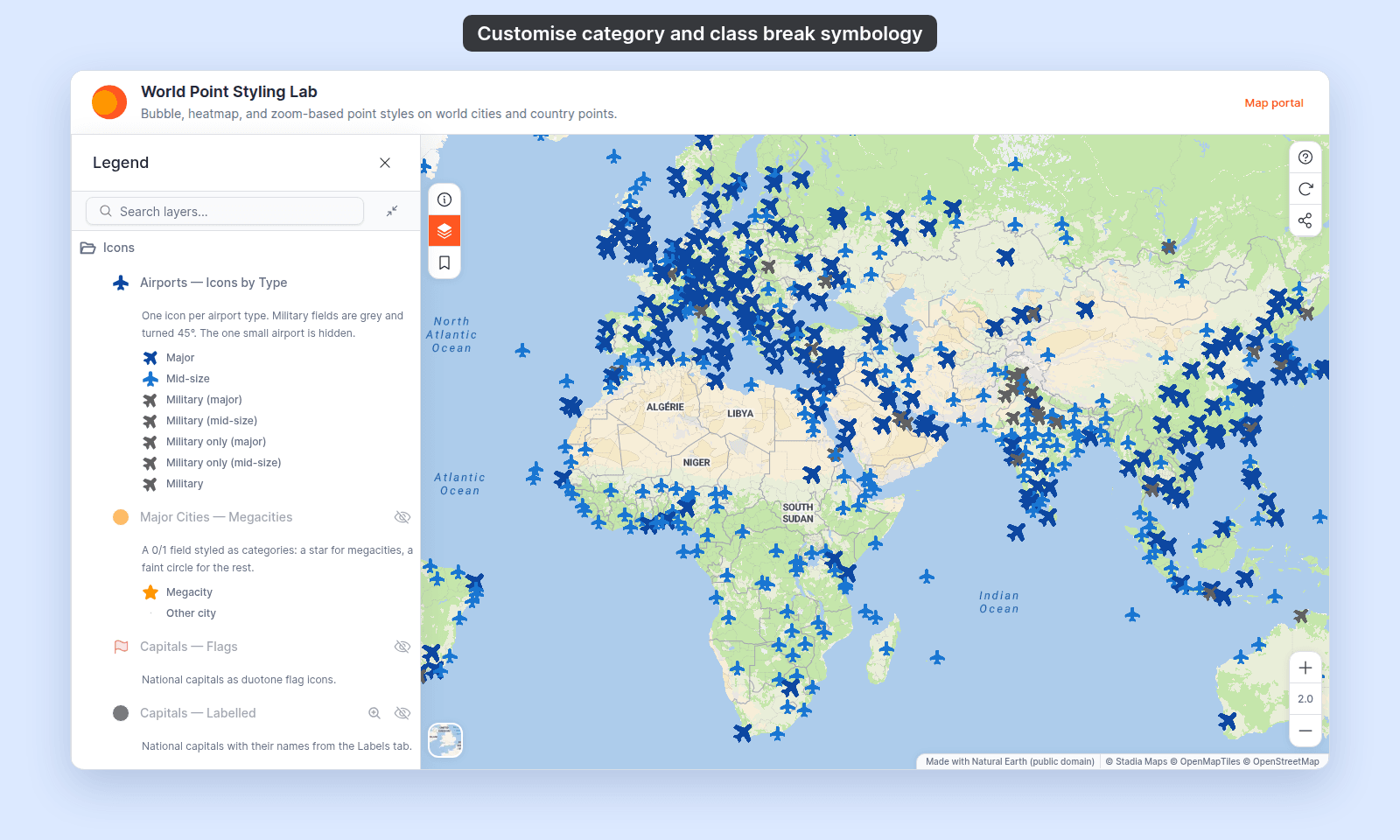Click the Military only (mid-size) legend symbol
The height and width of the screenshot is (840, 1400).
150,463
